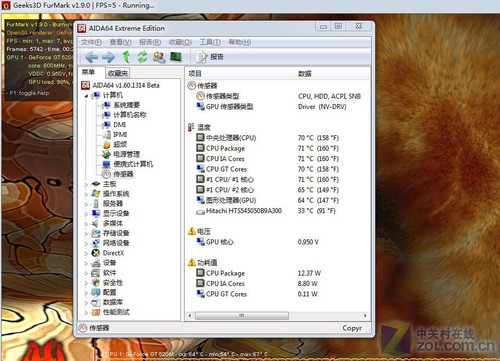Viewport: 500px width, 361px height.
Task: Click the green monitor icon in toolbar
Action: click(x=176, y=57)
